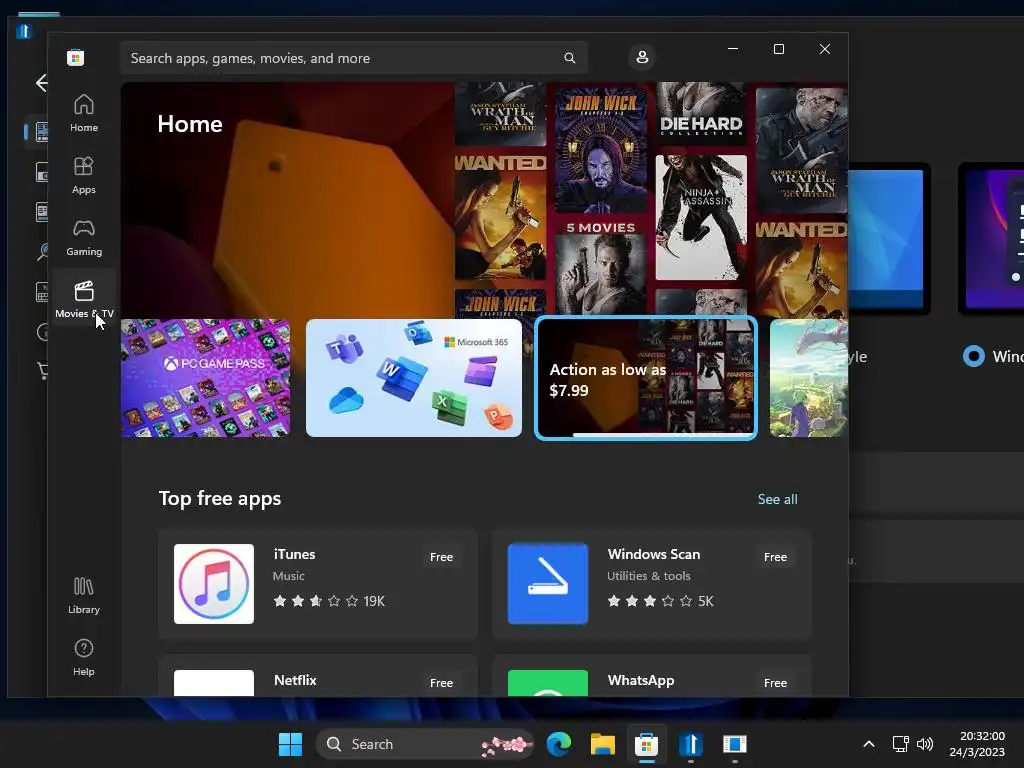Screen dimensions: 1024x768
Task: Click the taskbar Search box
Action: pos(424,744)
